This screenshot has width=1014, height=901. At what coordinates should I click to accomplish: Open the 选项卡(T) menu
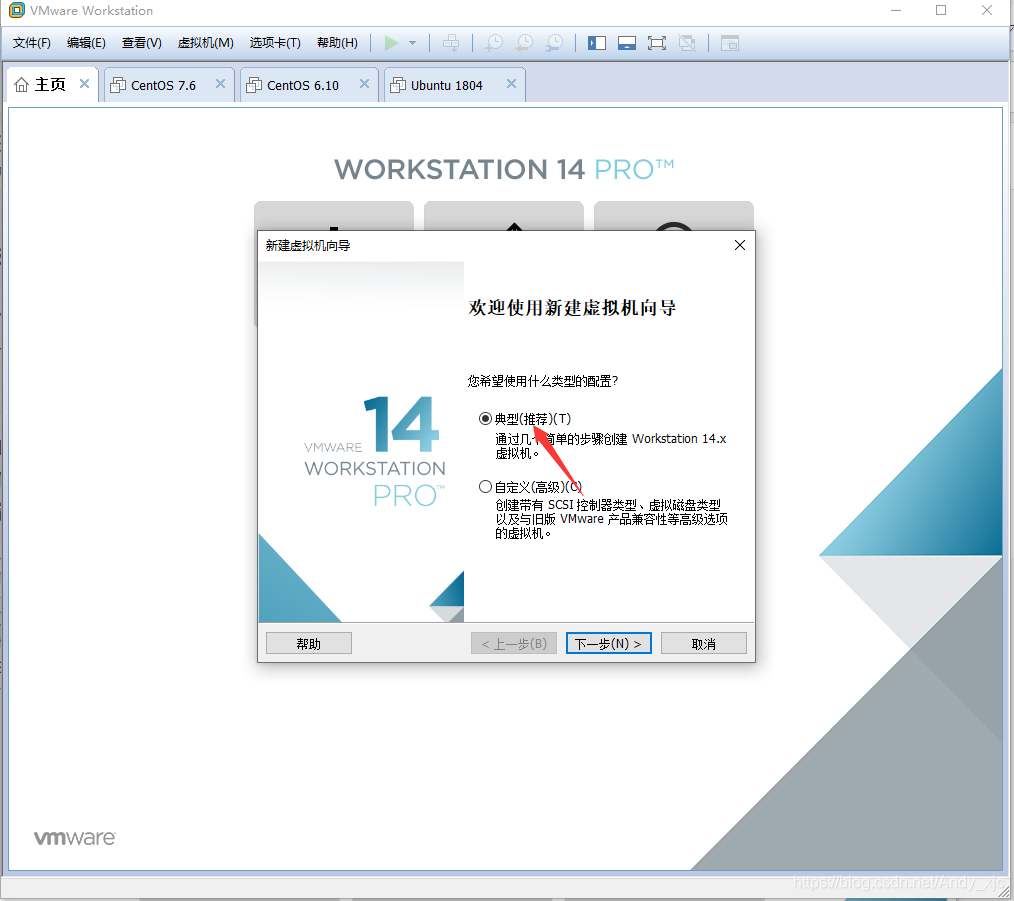click(x=275, y=43)
